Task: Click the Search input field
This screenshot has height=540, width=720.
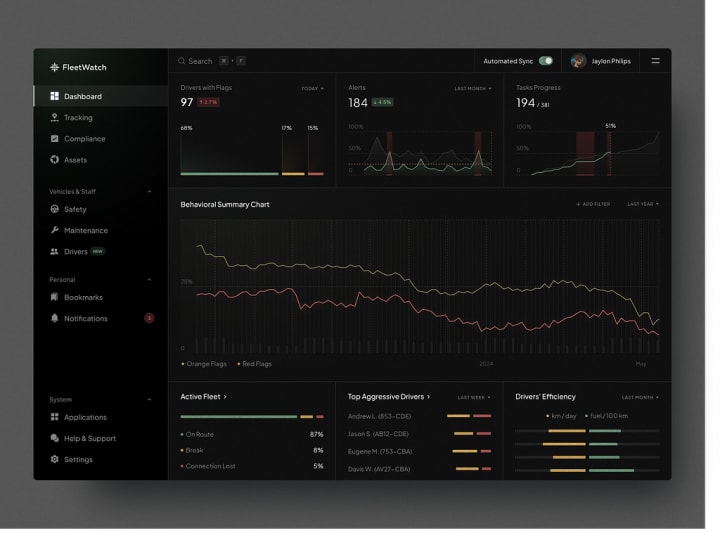Action: 213,61
